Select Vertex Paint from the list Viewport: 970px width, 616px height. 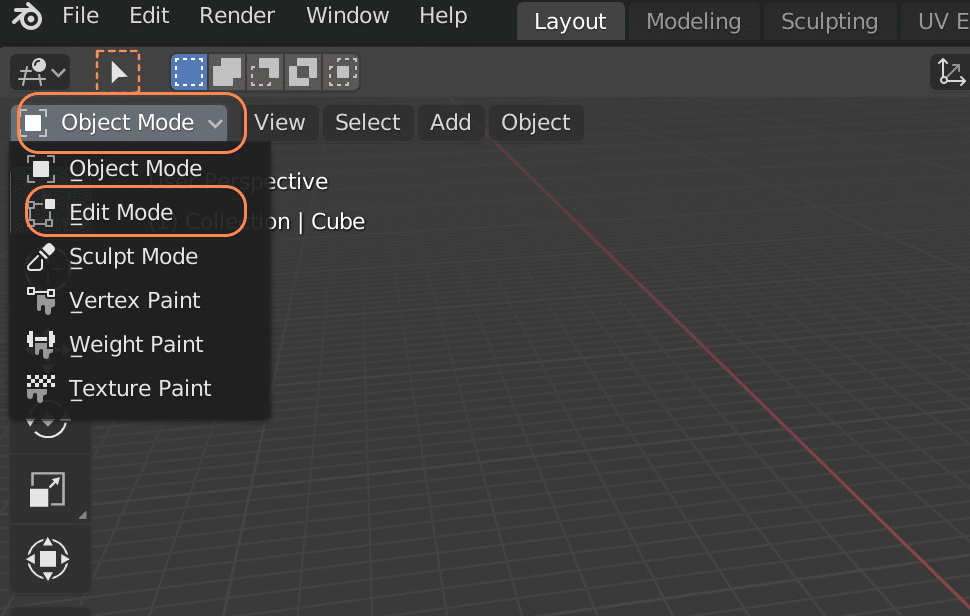140,300
